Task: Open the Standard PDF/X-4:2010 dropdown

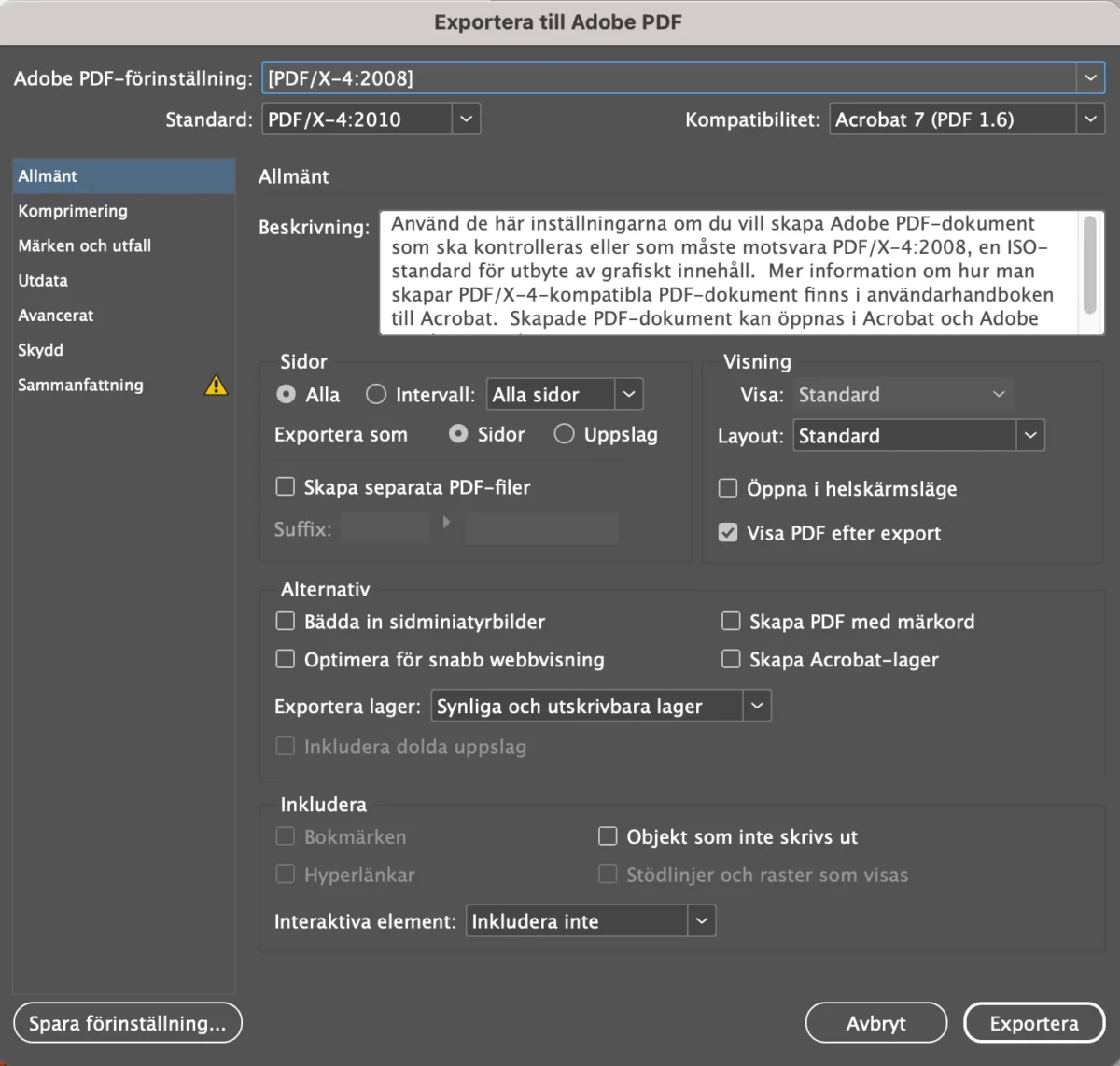Action: pos(371,119)
